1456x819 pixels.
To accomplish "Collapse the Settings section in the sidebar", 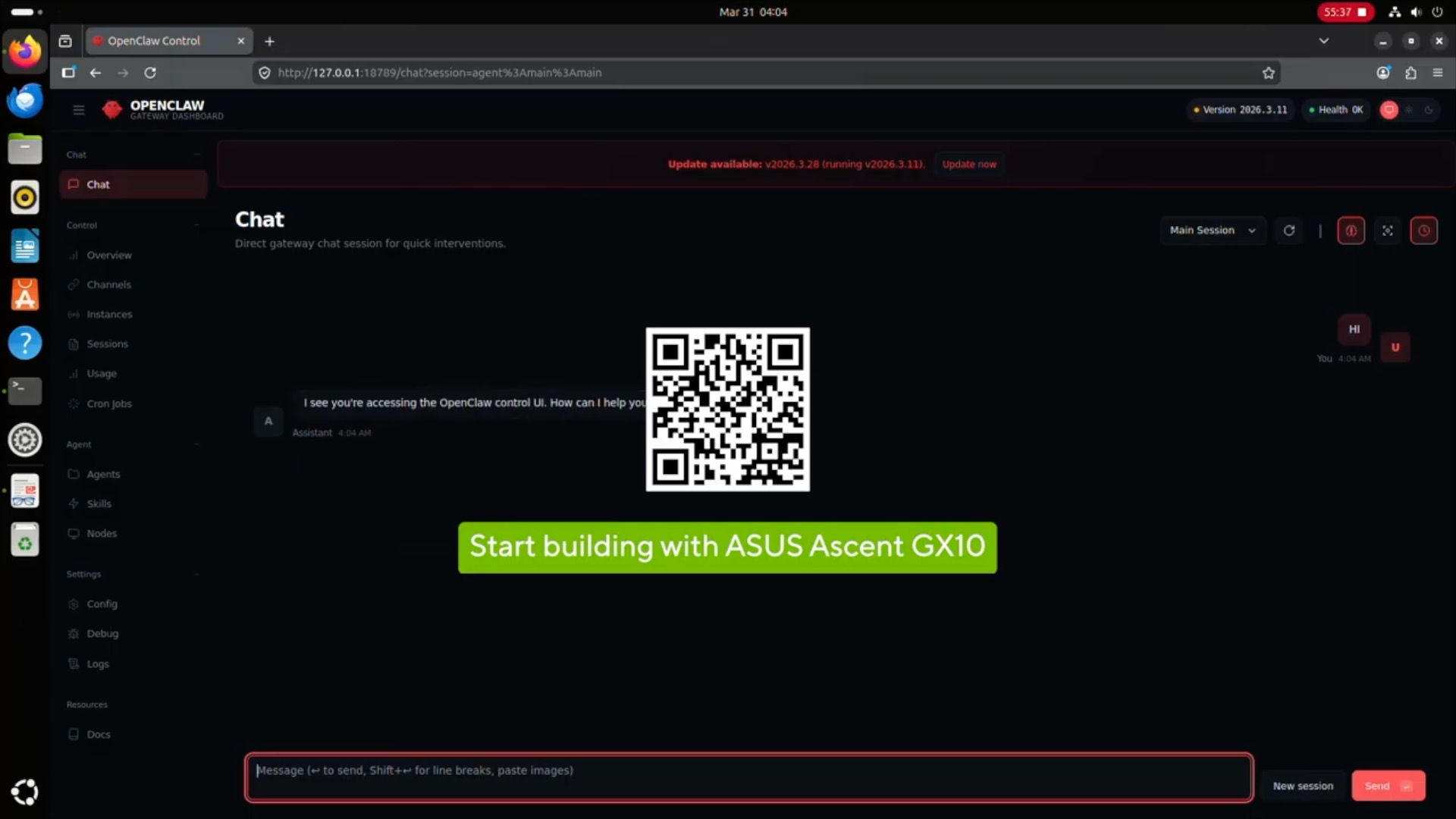I will pos(196,574).
